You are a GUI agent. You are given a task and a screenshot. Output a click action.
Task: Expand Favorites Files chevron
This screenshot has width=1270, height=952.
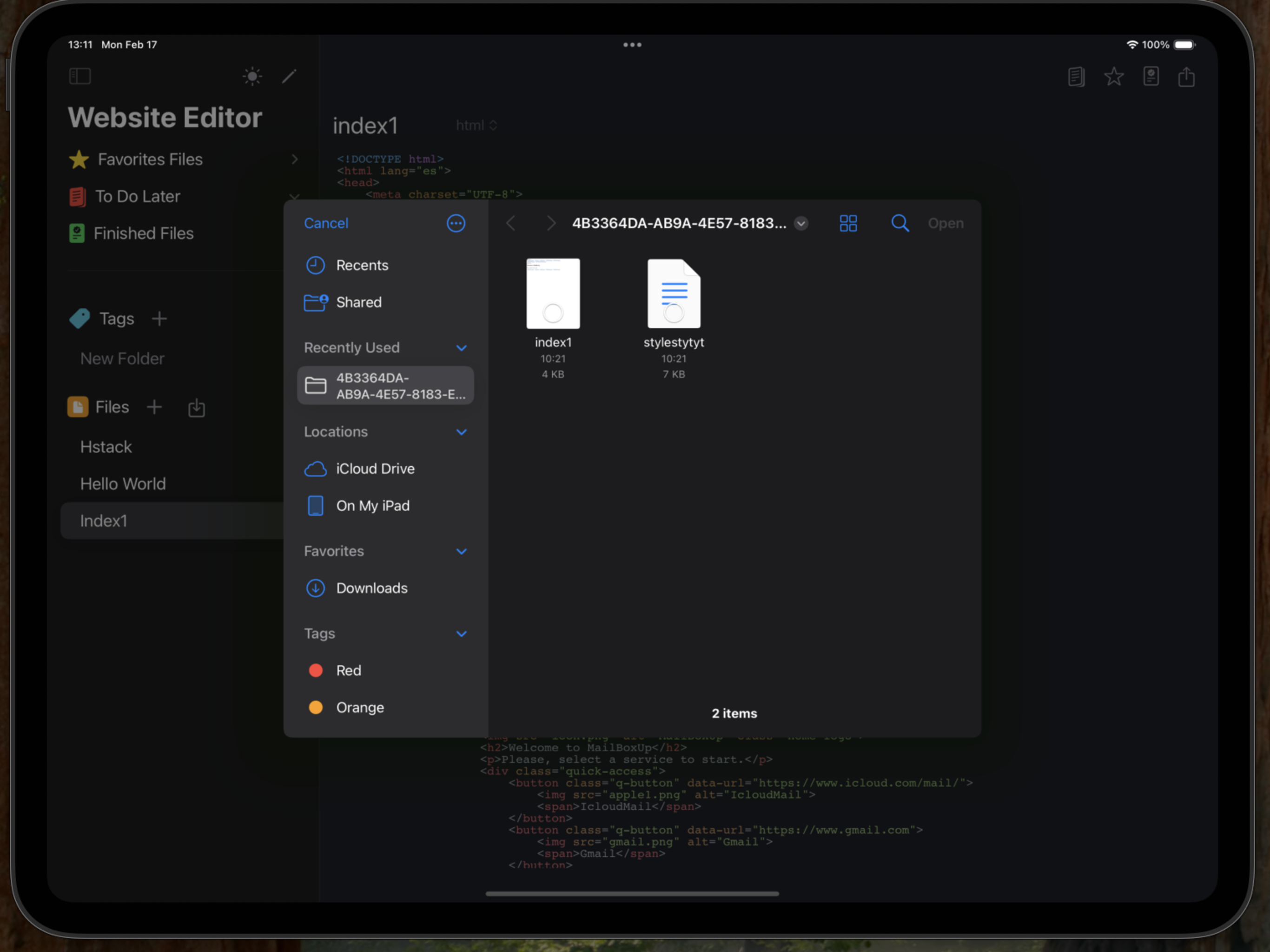coord(295,159)
